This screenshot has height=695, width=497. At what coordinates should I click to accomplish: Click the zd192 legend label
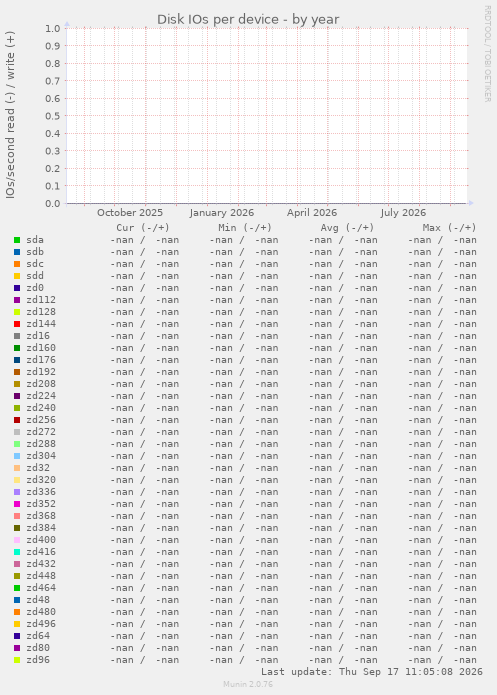(41, 372)
